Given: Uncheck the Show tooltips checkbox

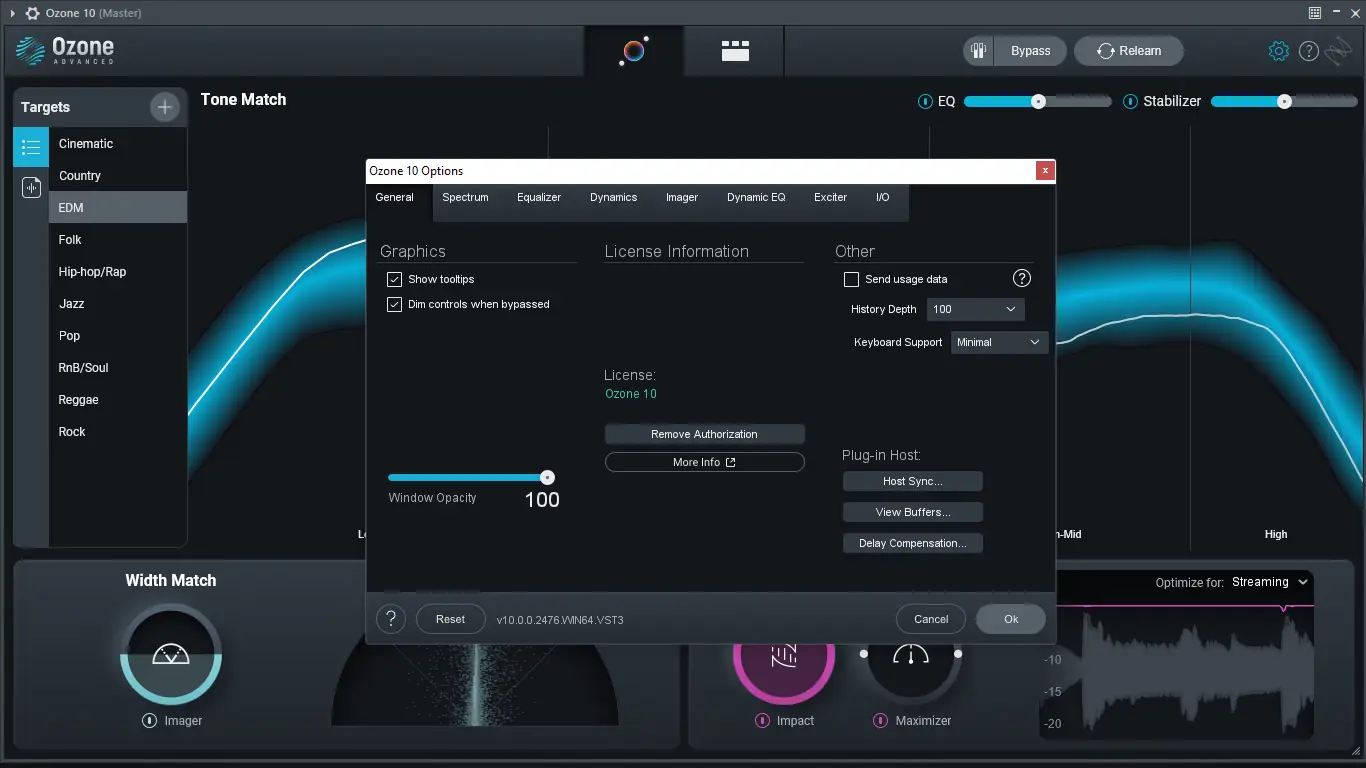Looking at the screenshot, I should click(394, 279).
